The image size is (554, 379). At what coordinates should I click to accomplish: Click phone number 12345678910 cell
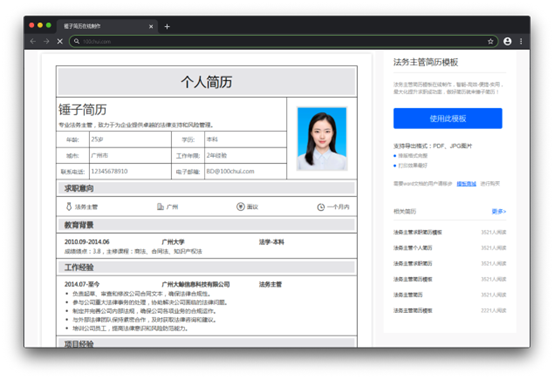click(x=130, y=171)
